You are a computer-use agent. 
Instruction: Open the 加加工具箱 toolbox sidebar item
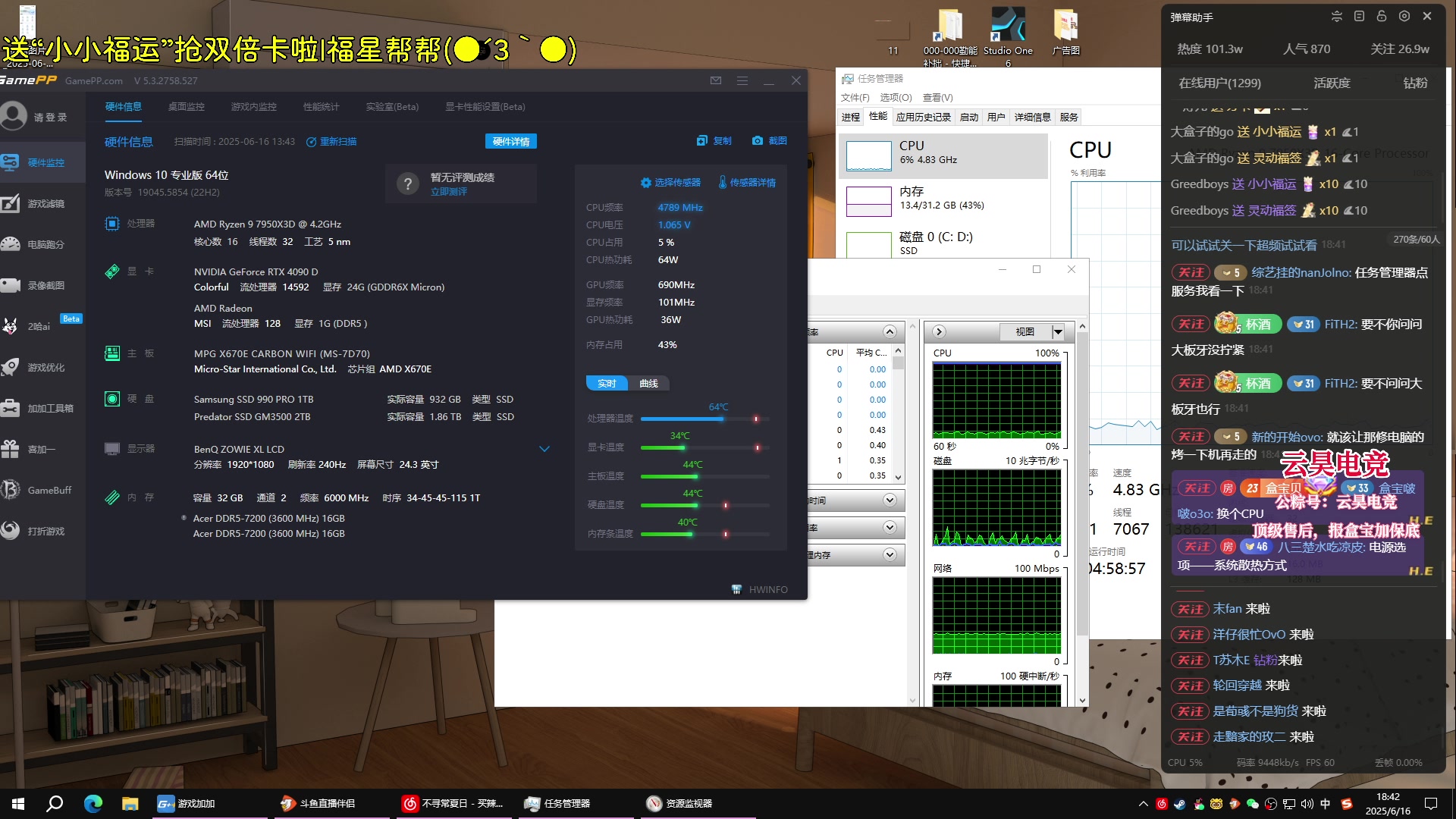coord(42,408)
